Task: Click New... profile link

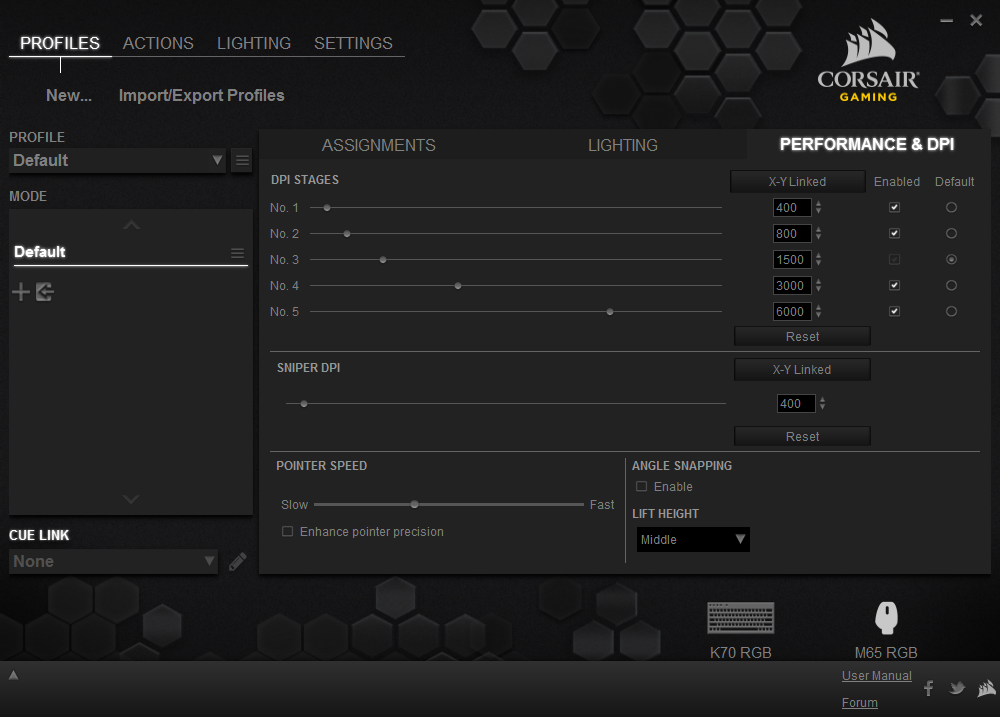Action: pos(69,96)
